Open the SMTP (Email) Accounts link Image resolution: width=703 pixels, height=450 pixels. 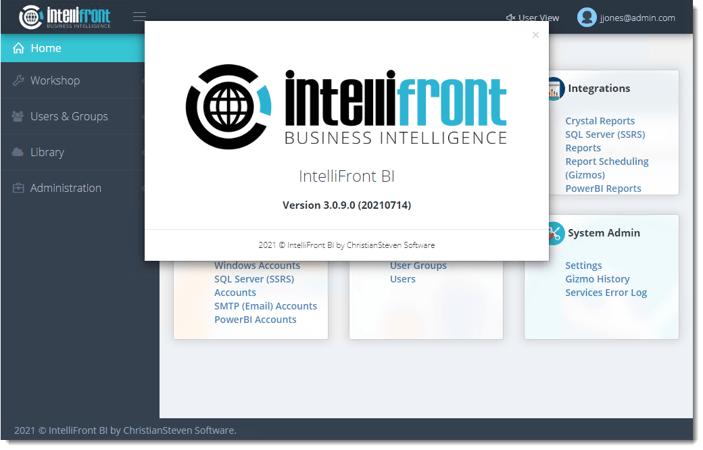265,306
